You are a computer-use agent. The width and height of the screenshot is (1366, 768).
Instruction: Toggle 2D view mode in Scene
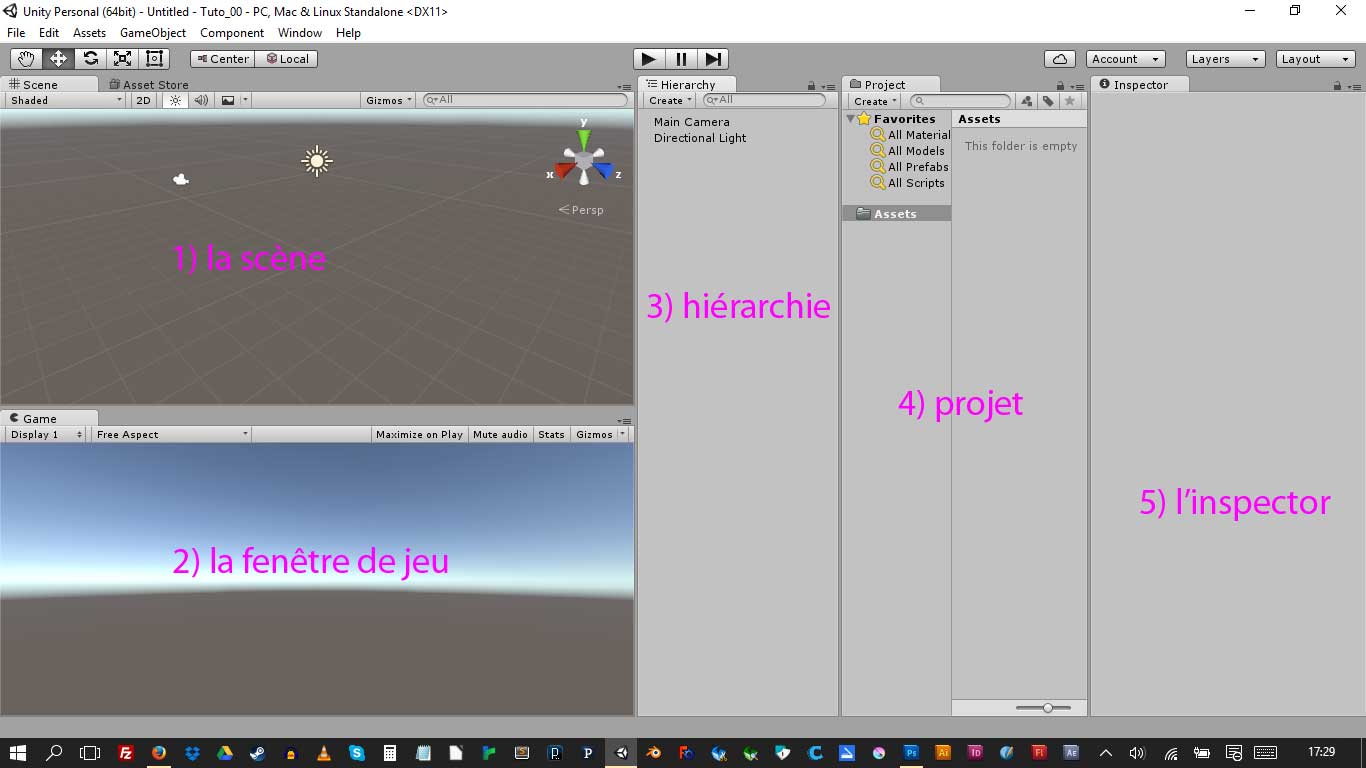(x=144, y=100)
